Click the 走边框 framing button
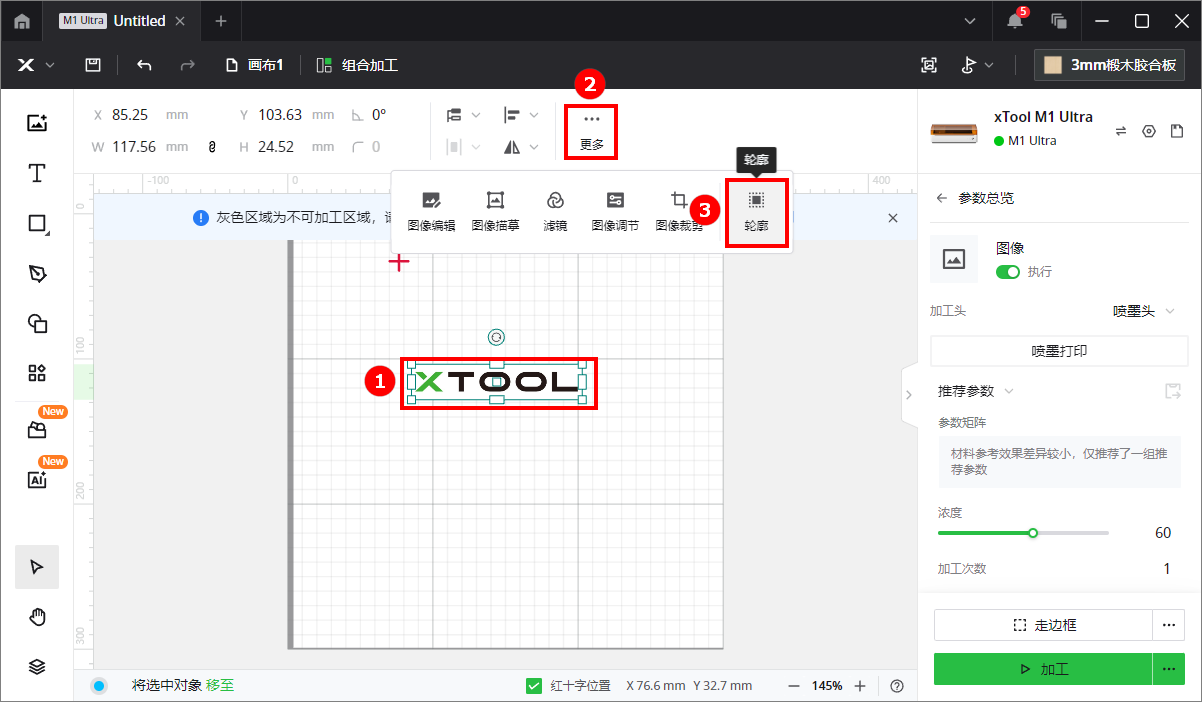The width and height of the screenshot is (1202, 702). pos(1043,625)
